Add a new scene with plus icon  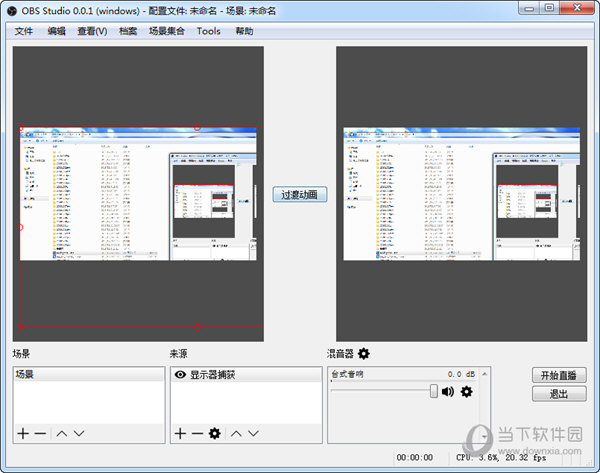pos(22,433)
